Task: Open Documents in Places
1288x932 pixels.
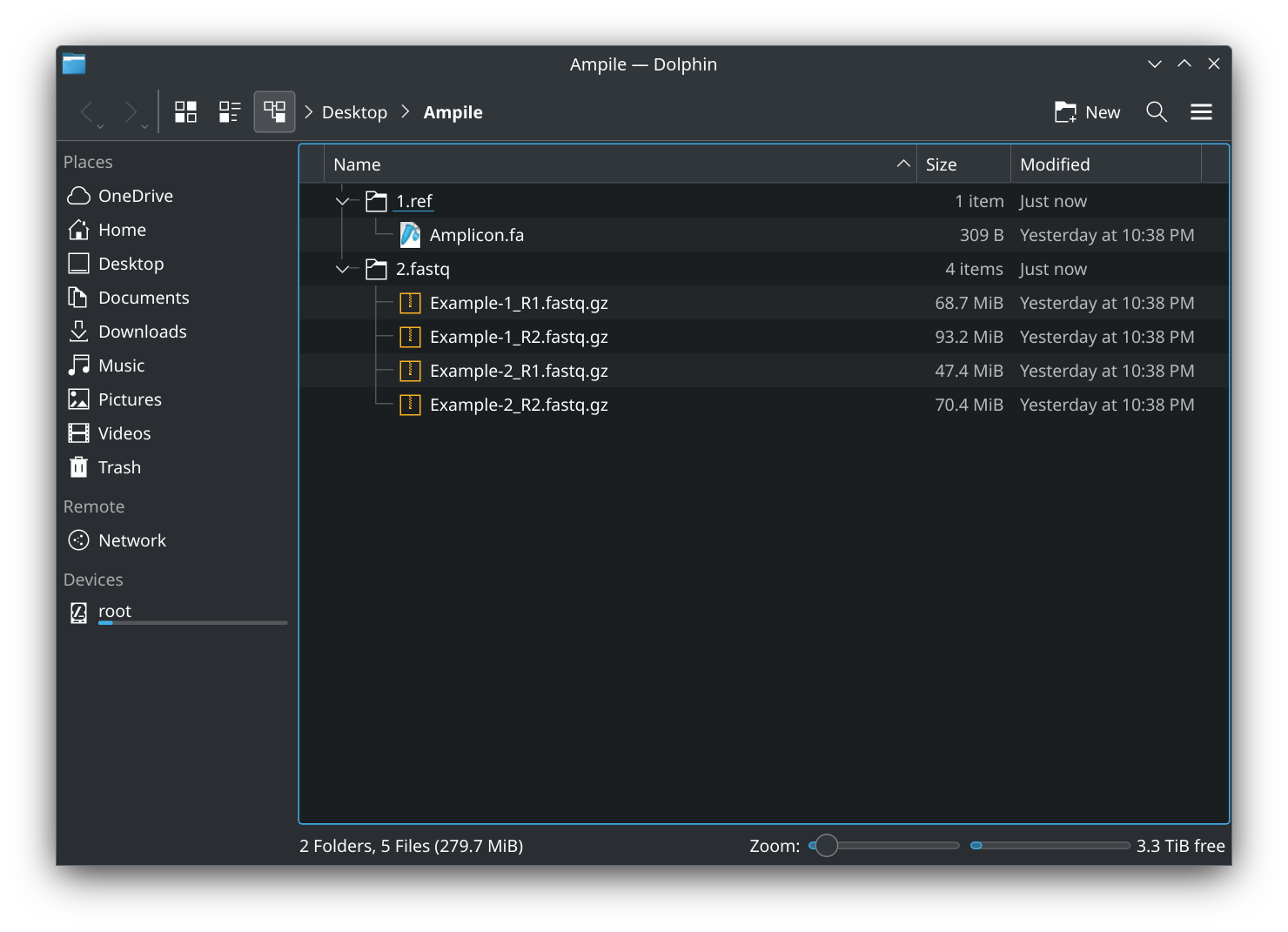Action: click(x=176, y=298)
